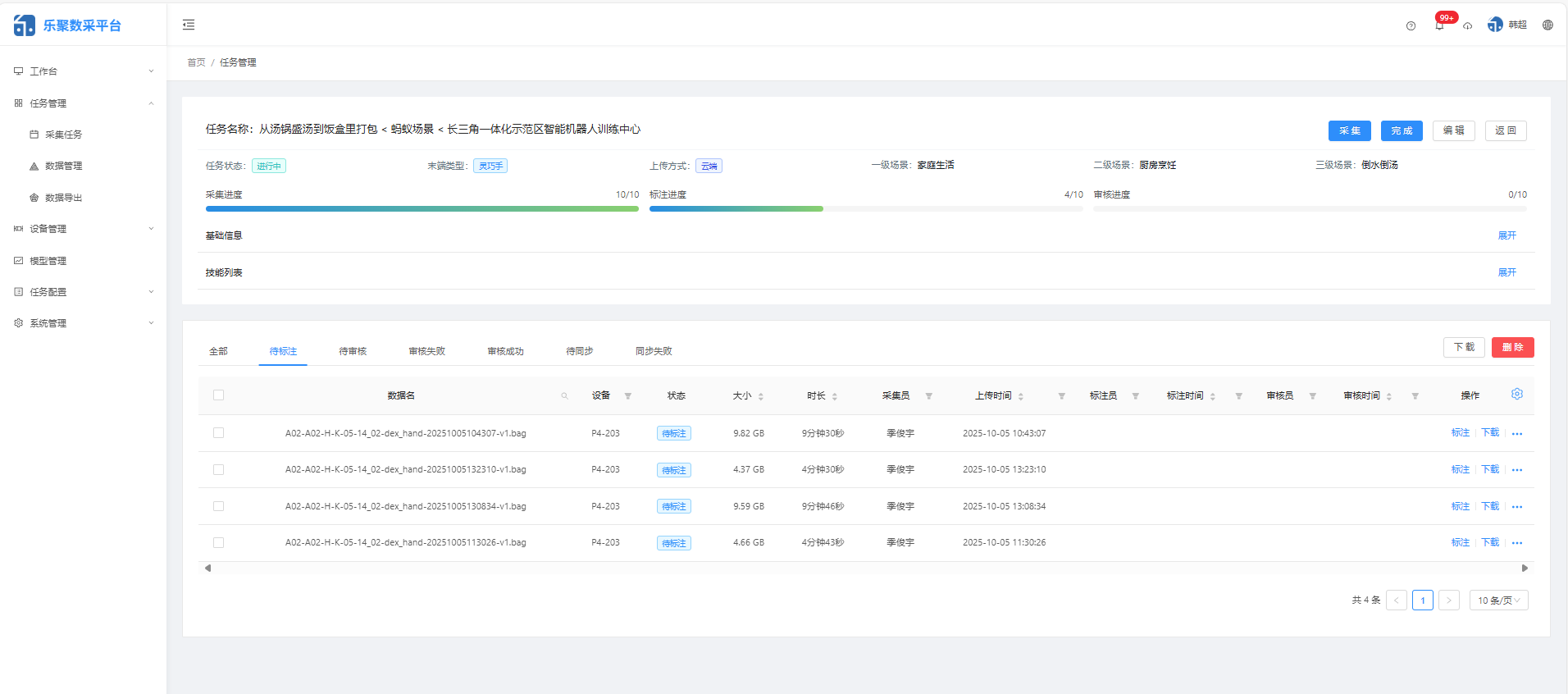Click the 标注进度 progress bar
Image resolution: width=1568 pixels, height=694 pixels.
tap(865, 209)
